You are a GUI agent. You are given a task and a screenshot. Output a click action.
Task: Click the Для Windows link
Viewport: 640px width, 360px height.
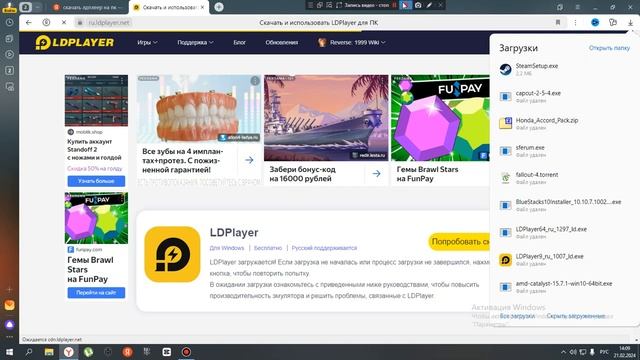tap(227, 248)
